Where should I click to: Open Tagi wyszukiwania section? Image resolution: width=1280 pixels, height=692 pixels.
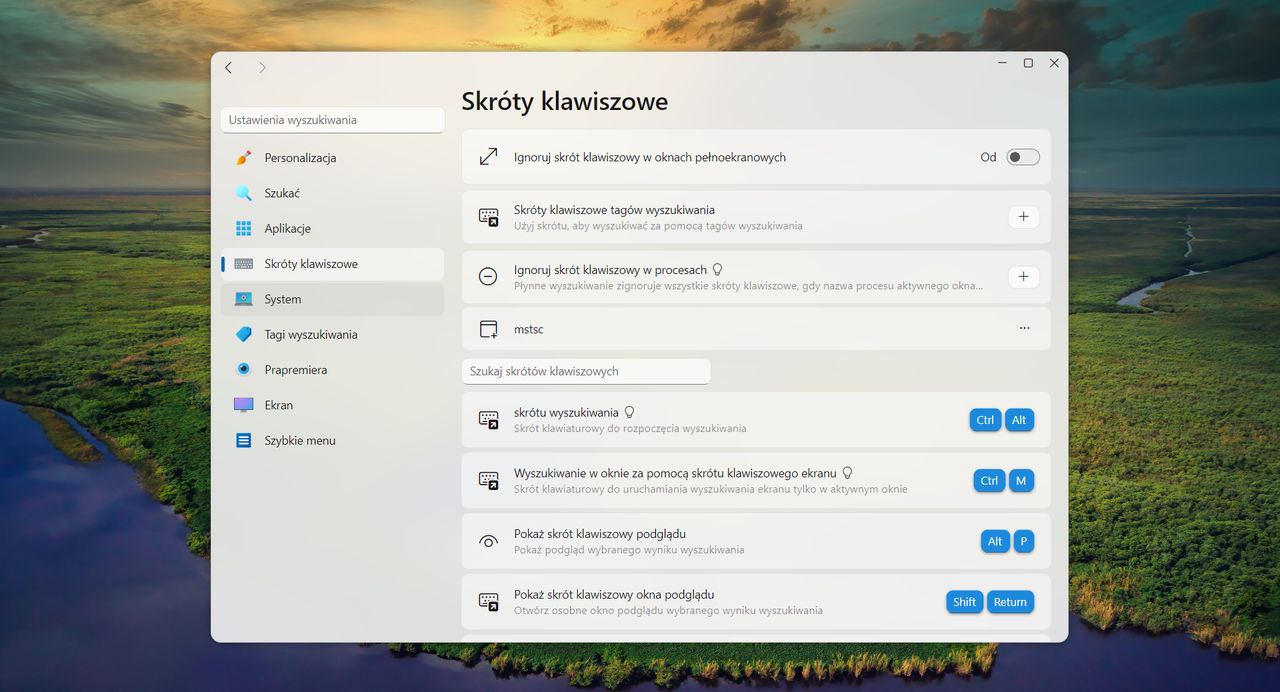(x=332, y=334)
